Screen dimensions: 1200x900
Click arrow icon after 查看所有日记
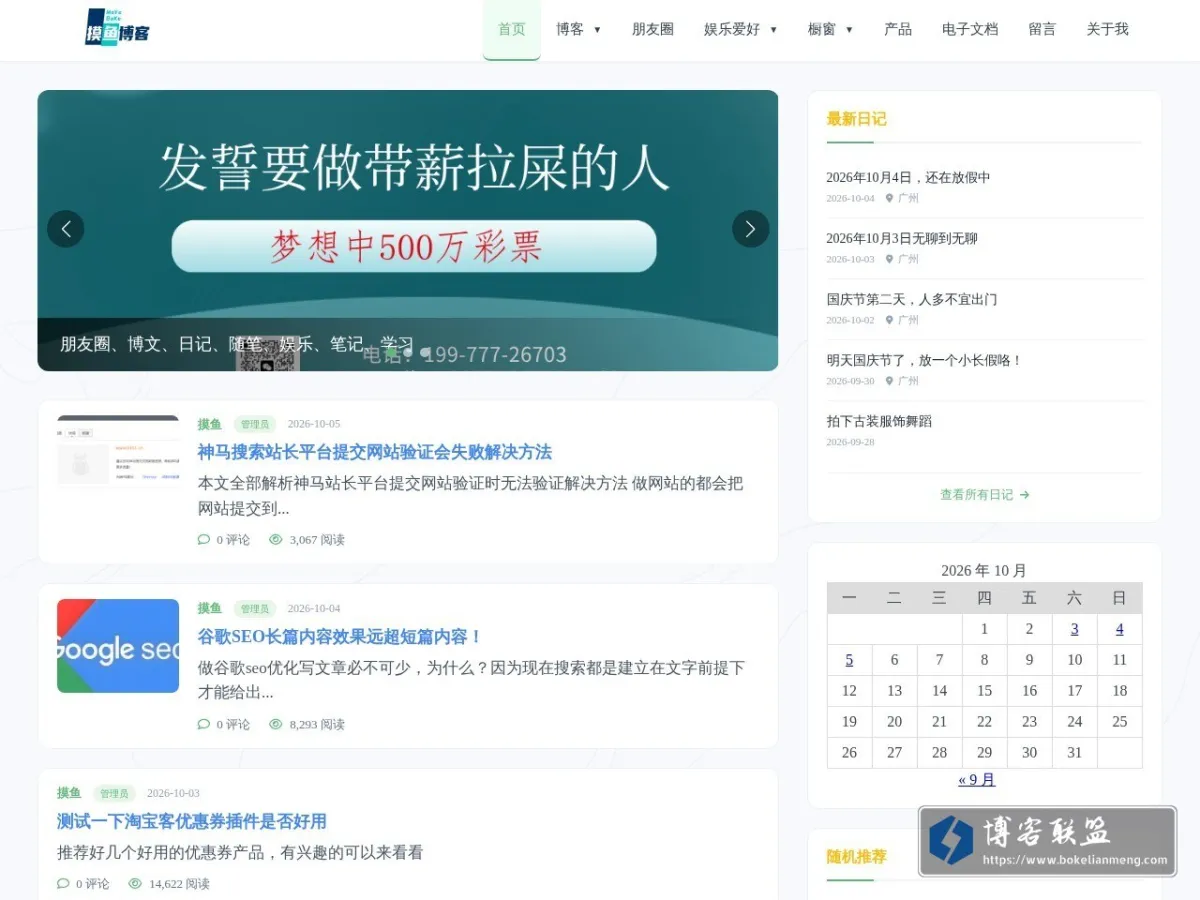point(1024,495)
